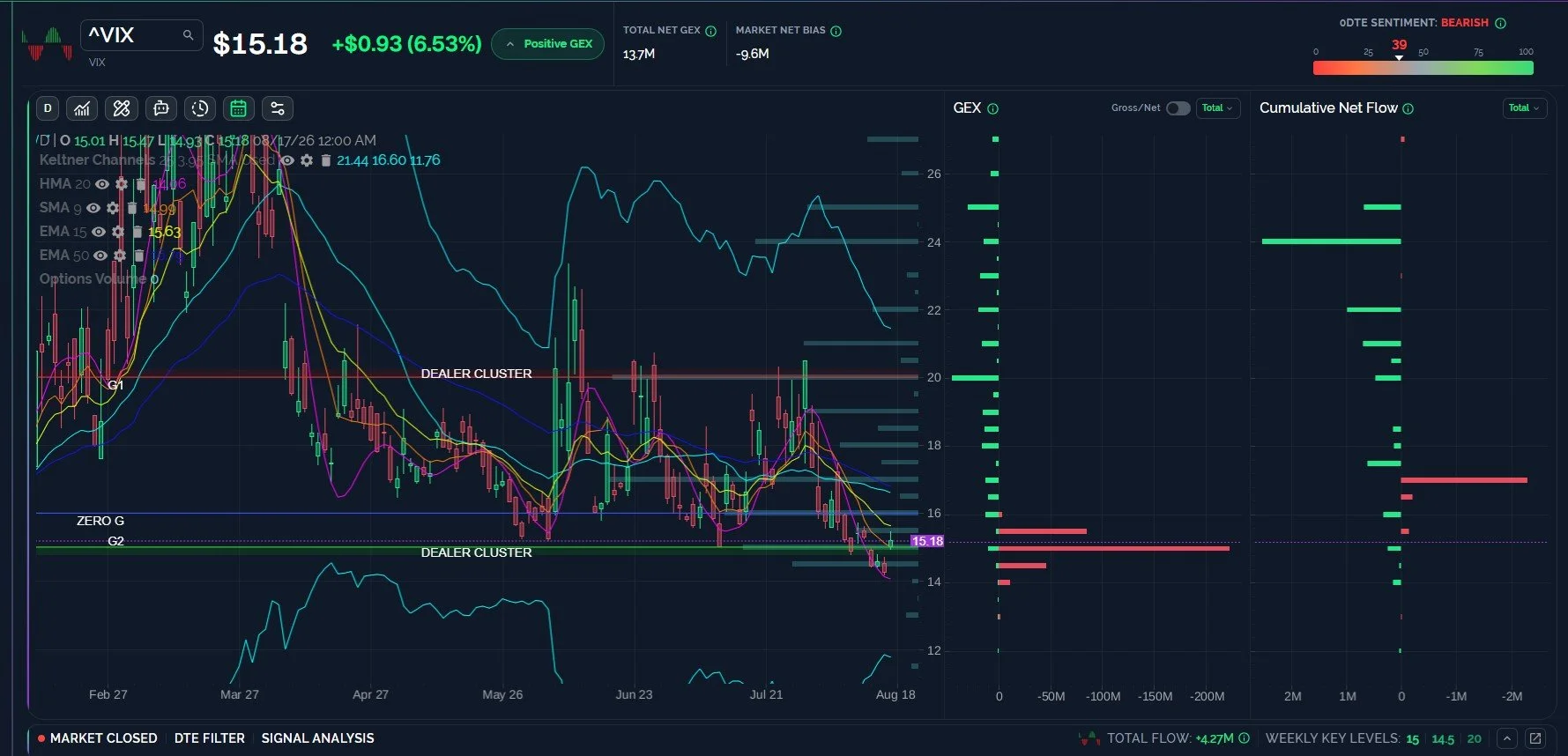Open the chart settings sliders

point(278,108)
